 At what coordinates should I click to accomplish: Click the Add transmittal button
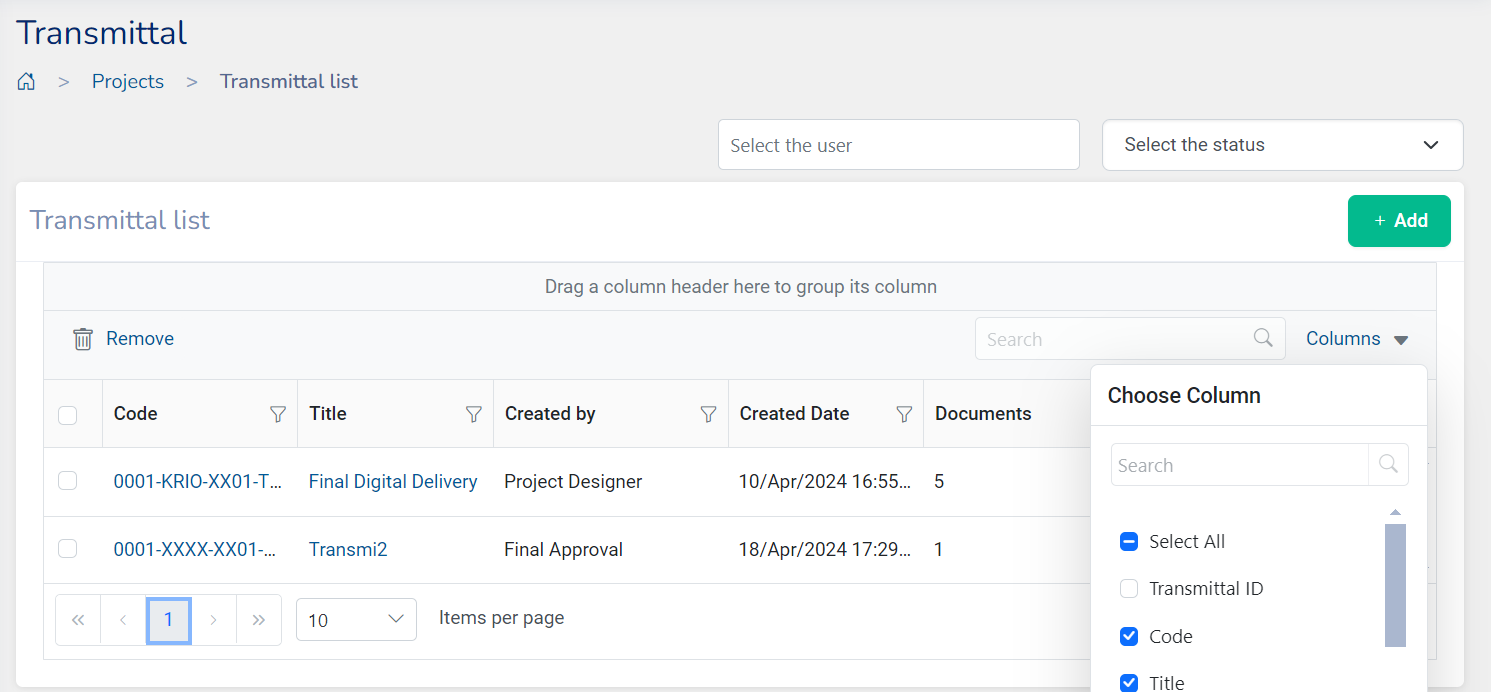click(1398, 221)
